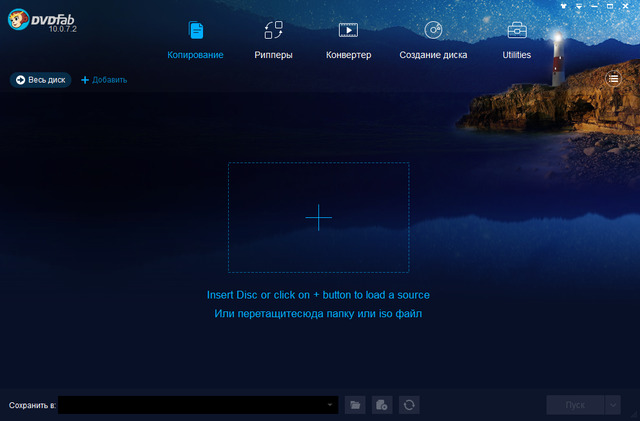
Task: Close the DVDFab window
Action: pyautogui.click(x=625, y=6)
